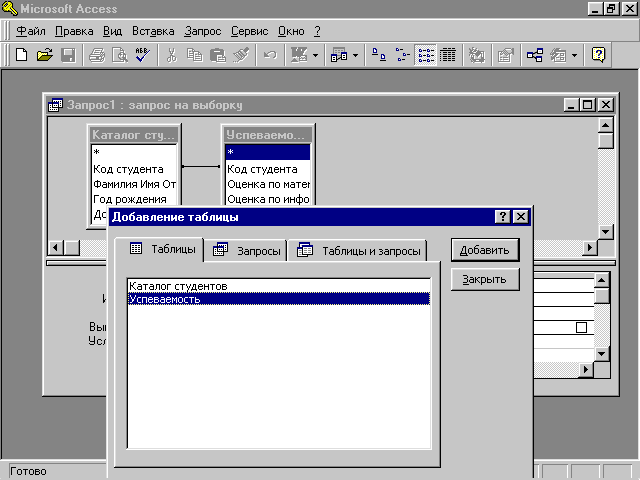Click the Запрос1 query window title icon

pos(56,105)
